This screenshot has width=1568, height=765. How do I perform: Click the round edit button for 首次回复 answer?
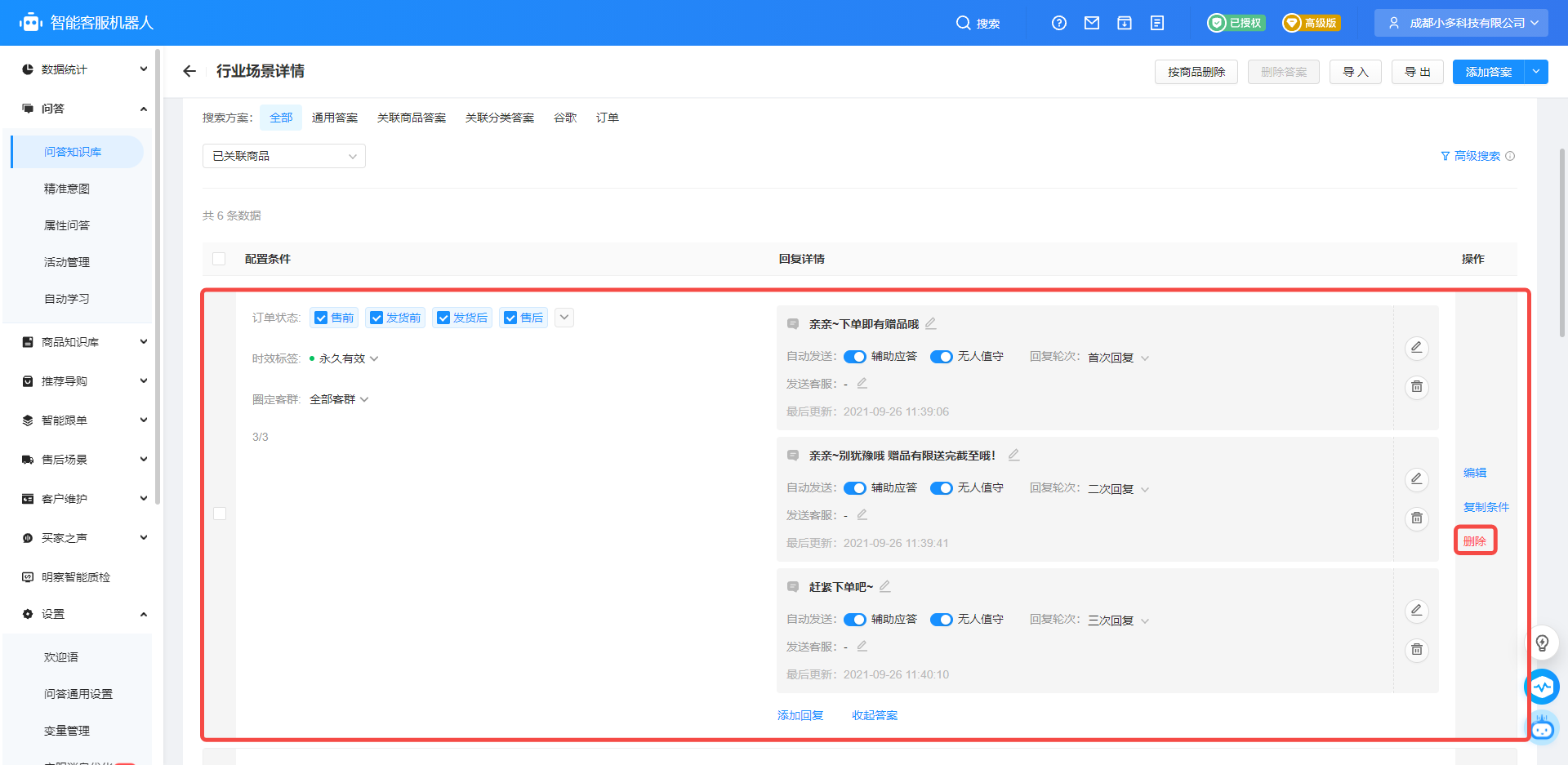pyautogui.click(x=1417, y=348)
